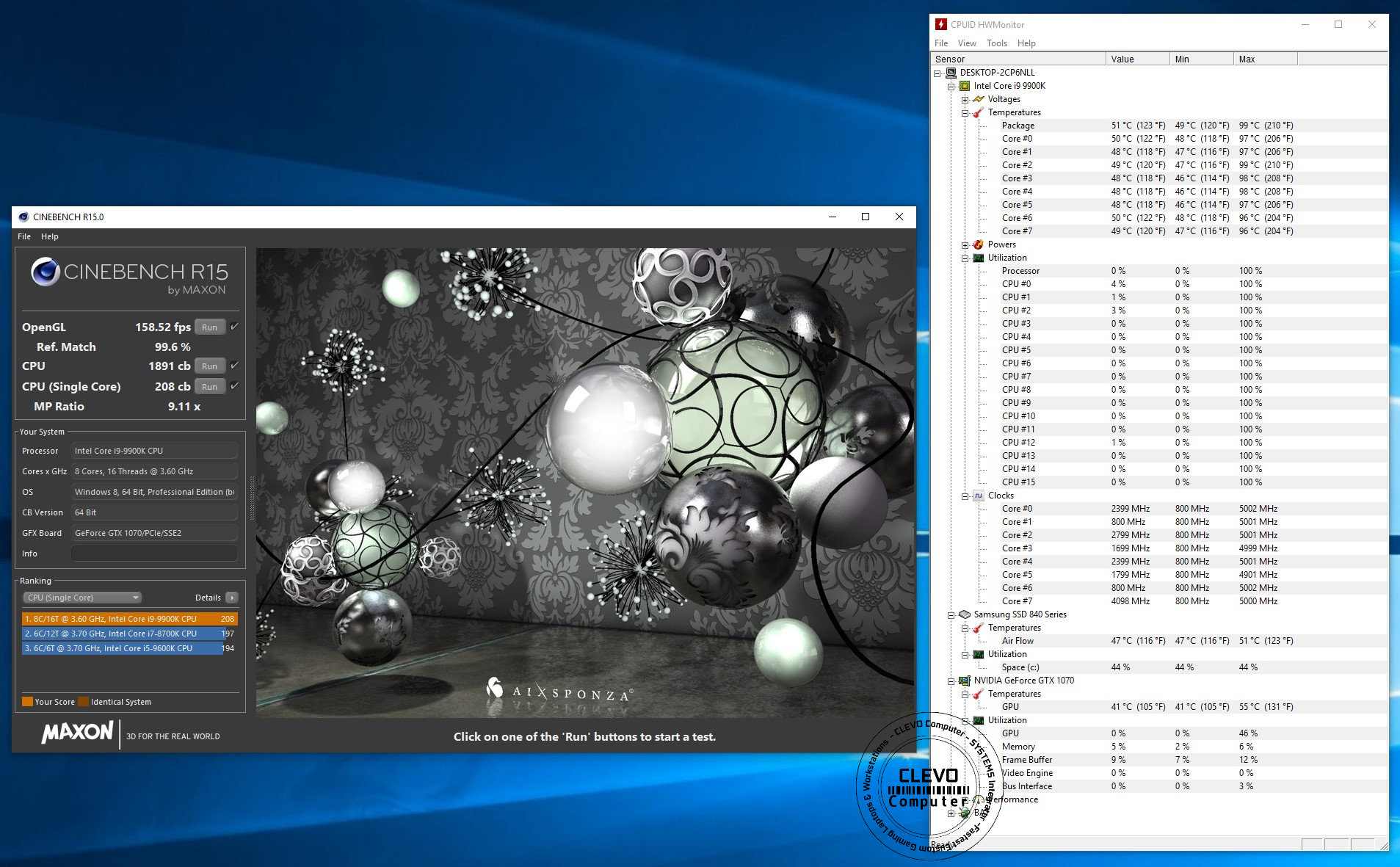The width and height of the screenshot is (1400, 867).
Task: Click the CPU Temperatures thermometer icon
Action: (x=979, y=112)
